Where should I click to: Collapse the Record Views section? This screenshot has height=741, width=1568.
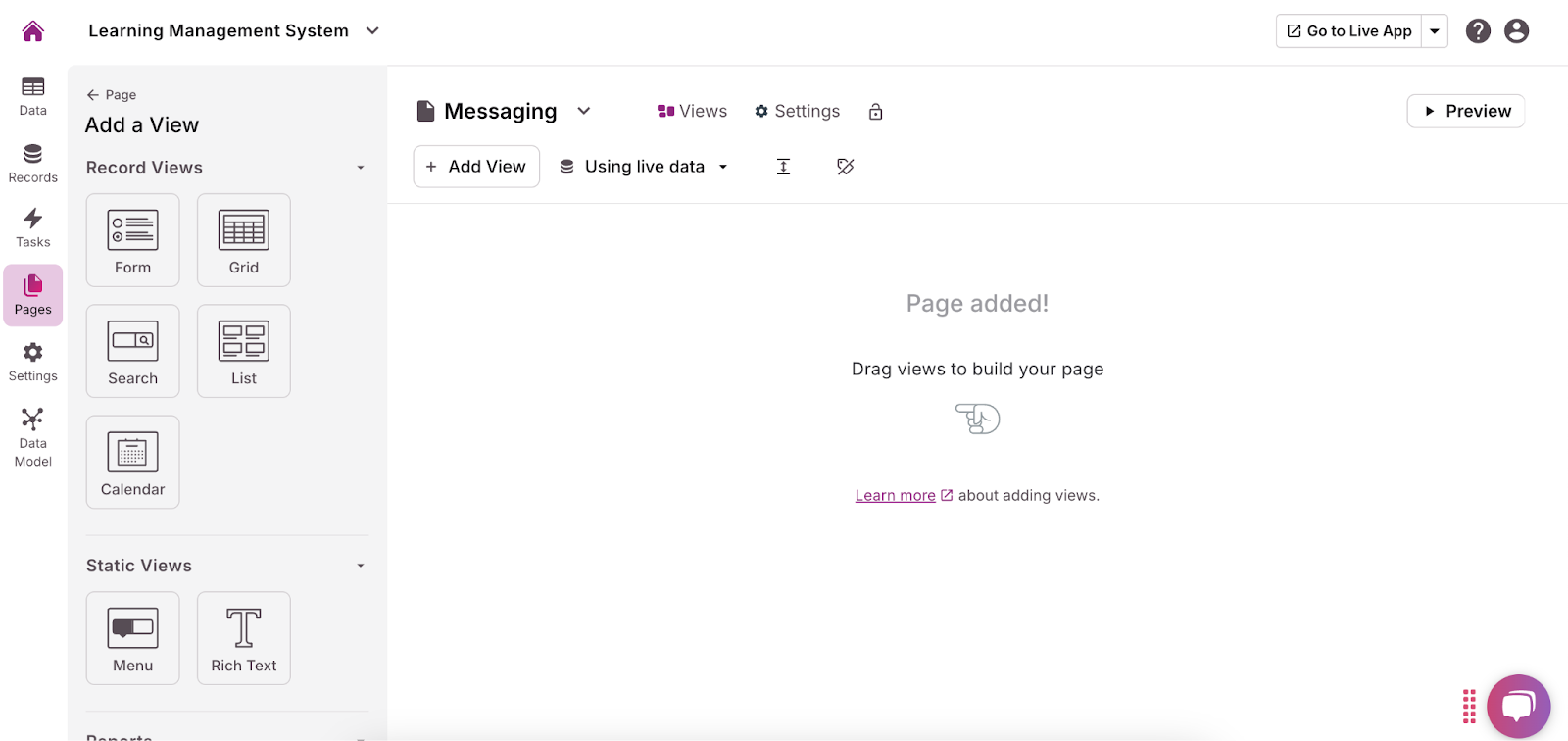(x=361, y=168)
